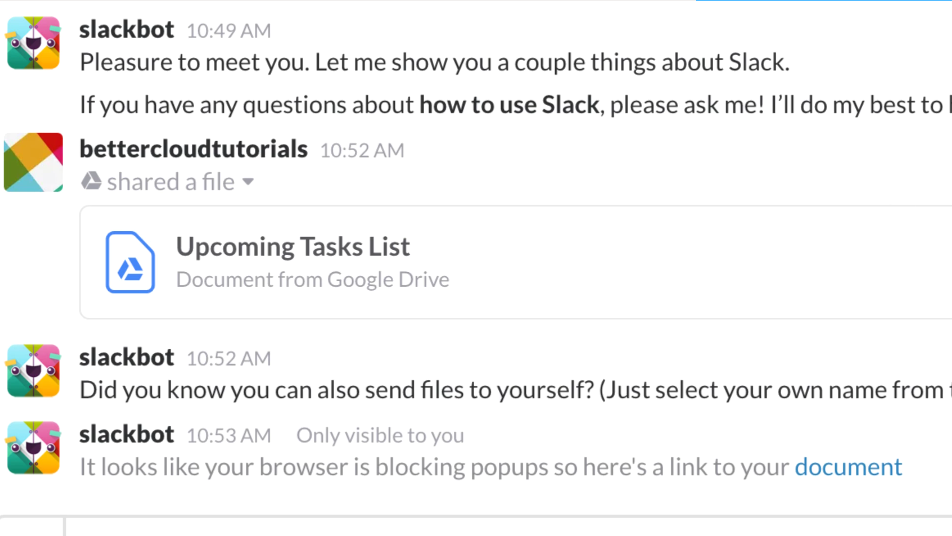Click the slackbot avatar at 10:52 AM
Screen dimensions: 952x536
33,371
